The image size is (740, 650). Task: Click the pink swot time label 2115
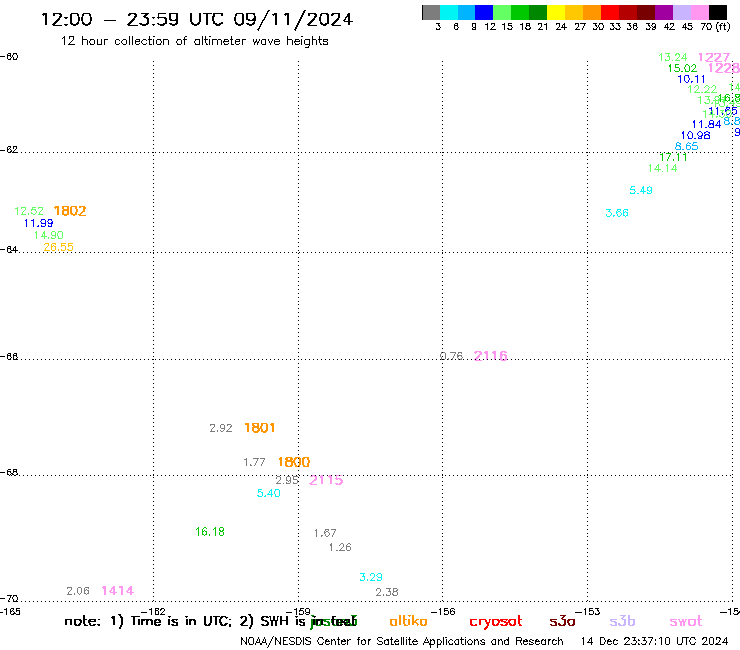point(326,480)
